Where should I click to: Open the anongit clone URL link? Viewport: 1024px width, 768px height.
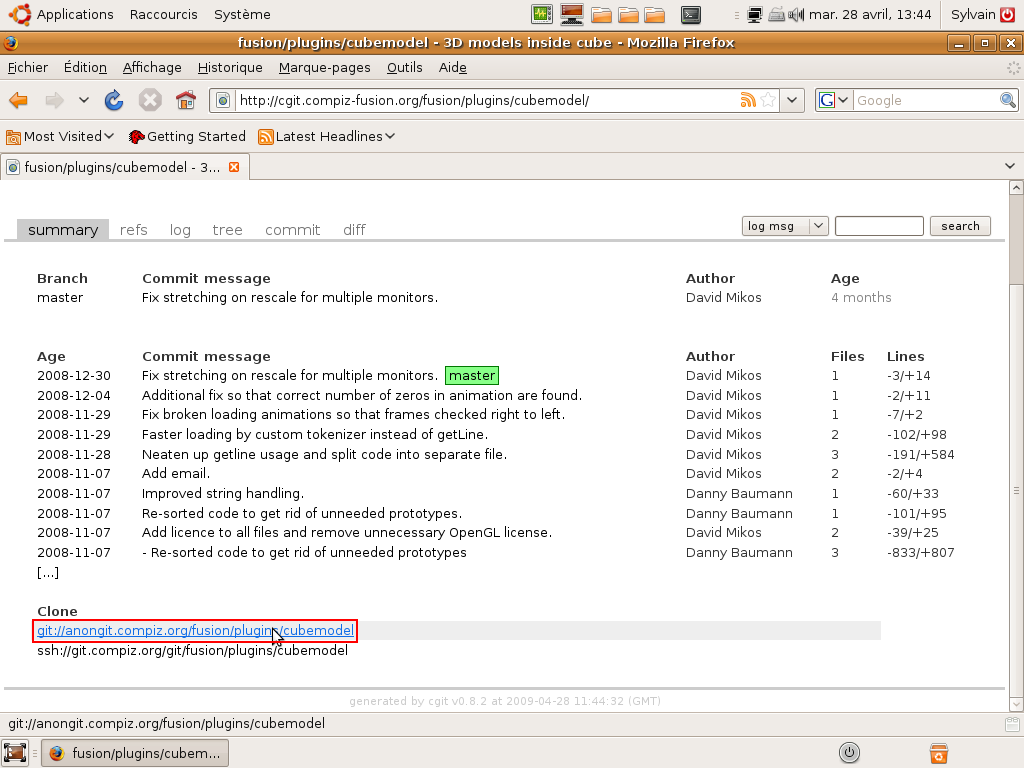point(195,631)
